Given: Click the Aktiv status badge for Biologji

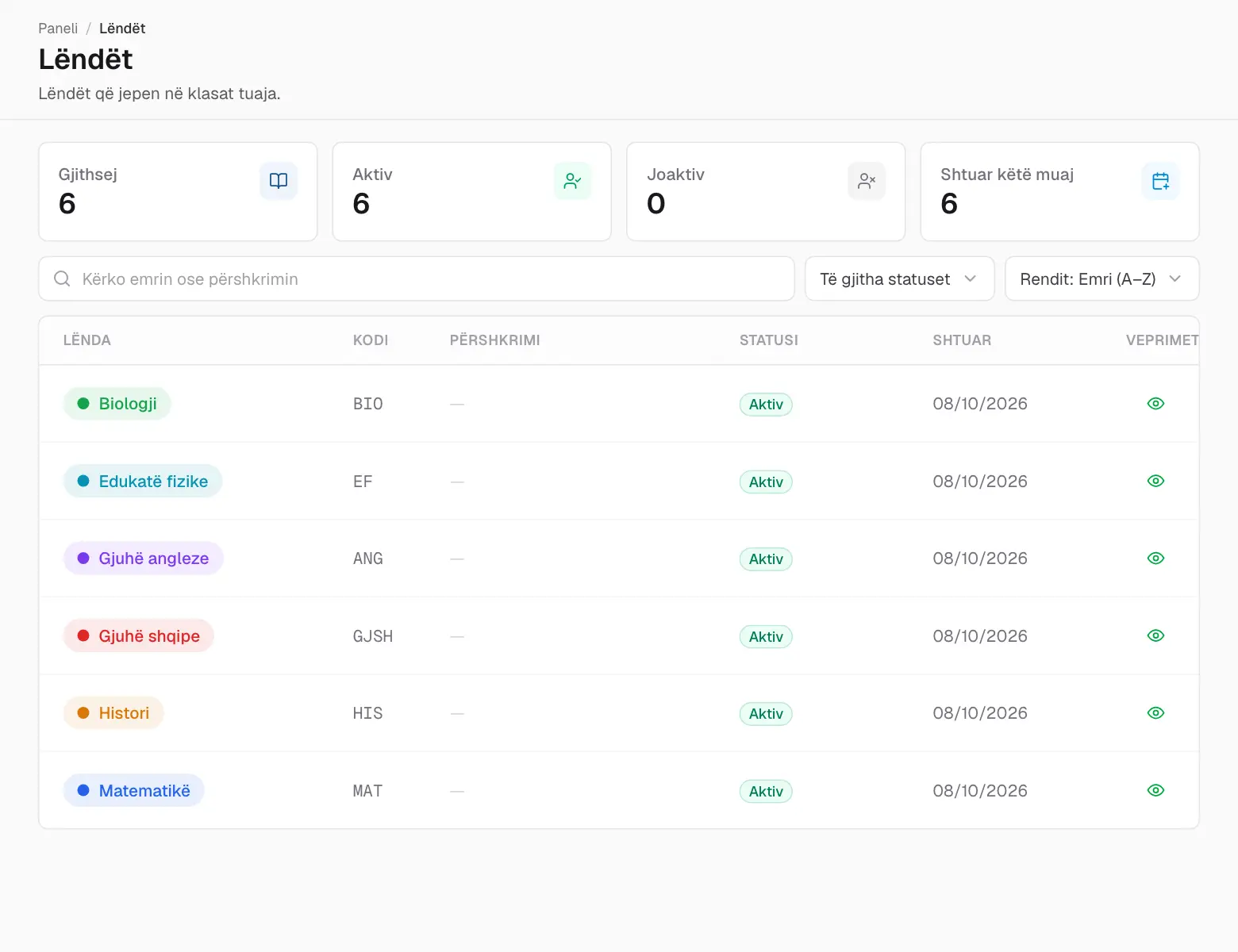Looking at the screenshot, I should click(x=766, y=405).
